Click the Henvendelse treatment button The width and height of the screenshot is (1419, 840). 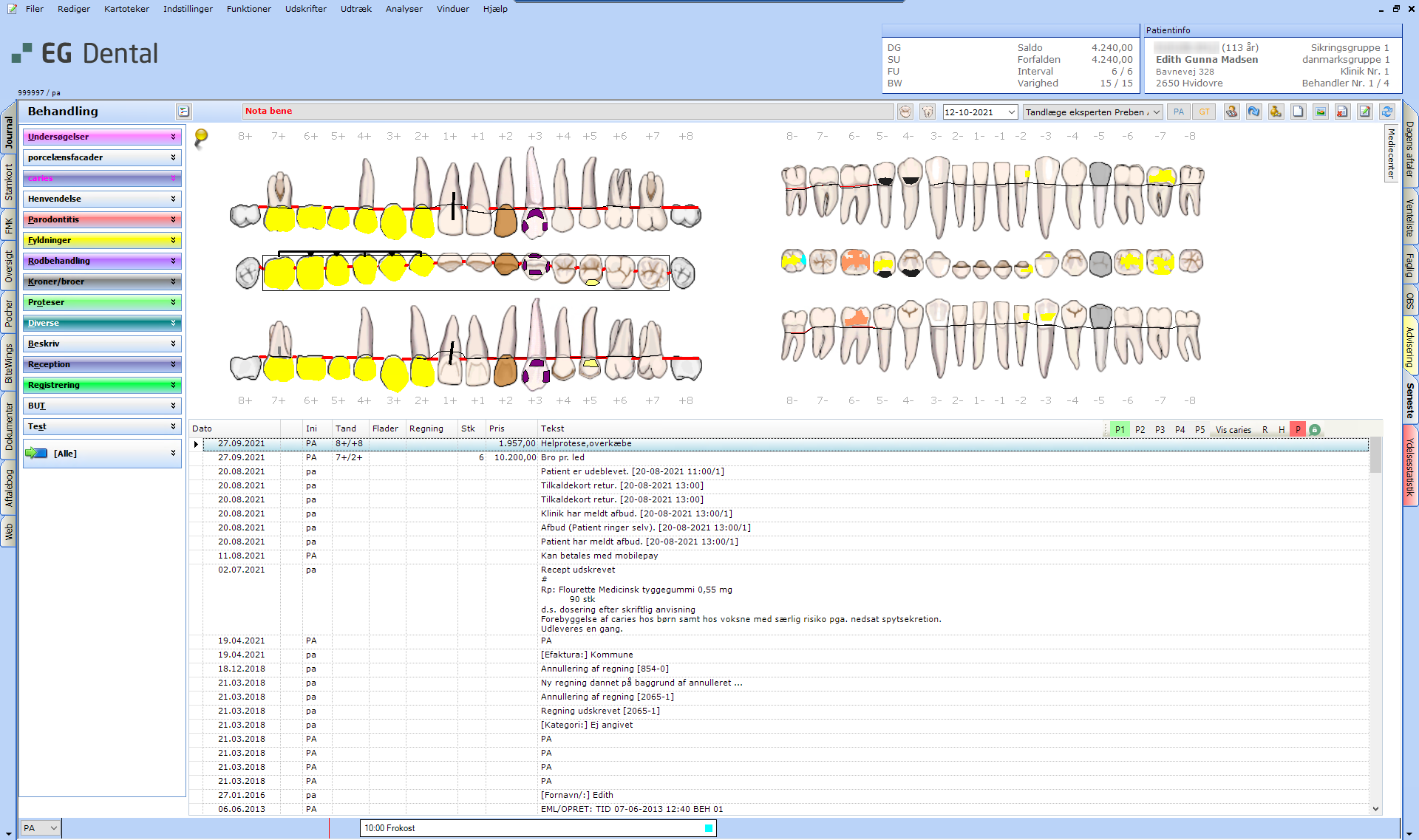pos(102,199)
